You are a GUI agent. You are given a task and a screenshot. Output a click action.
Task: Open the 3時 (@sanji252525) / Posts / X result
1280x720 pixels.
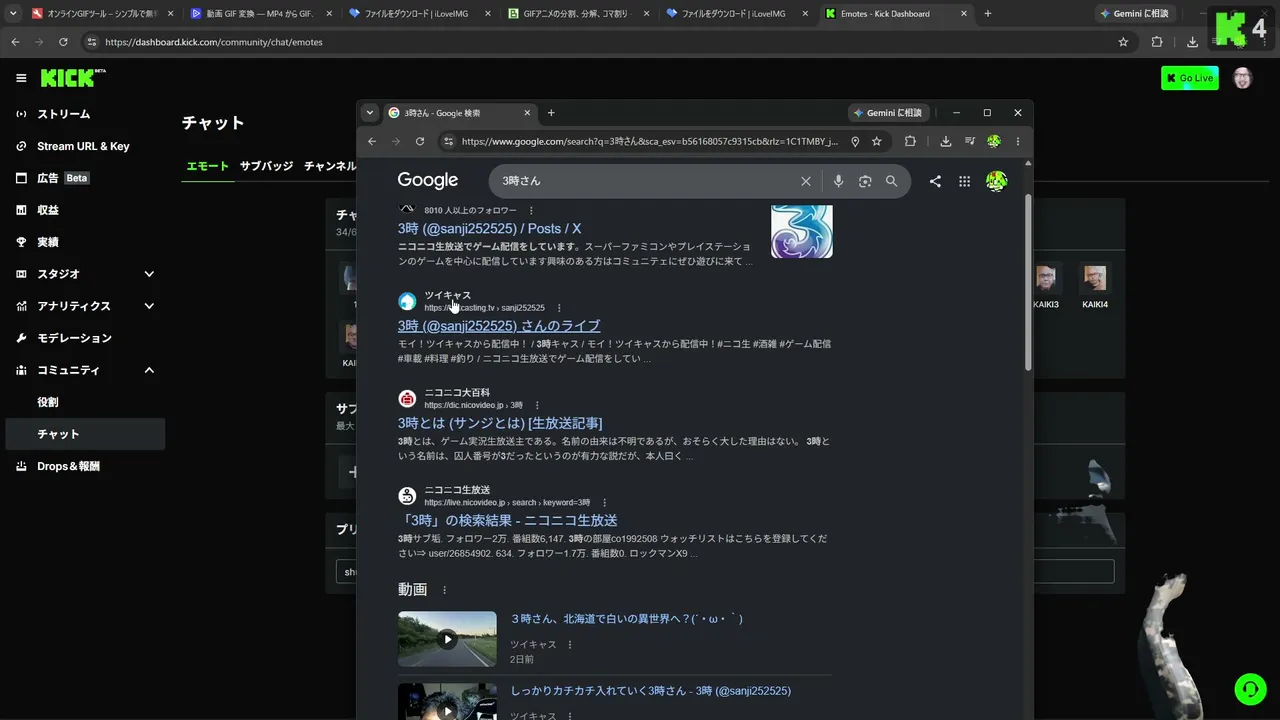click(489, 229)
